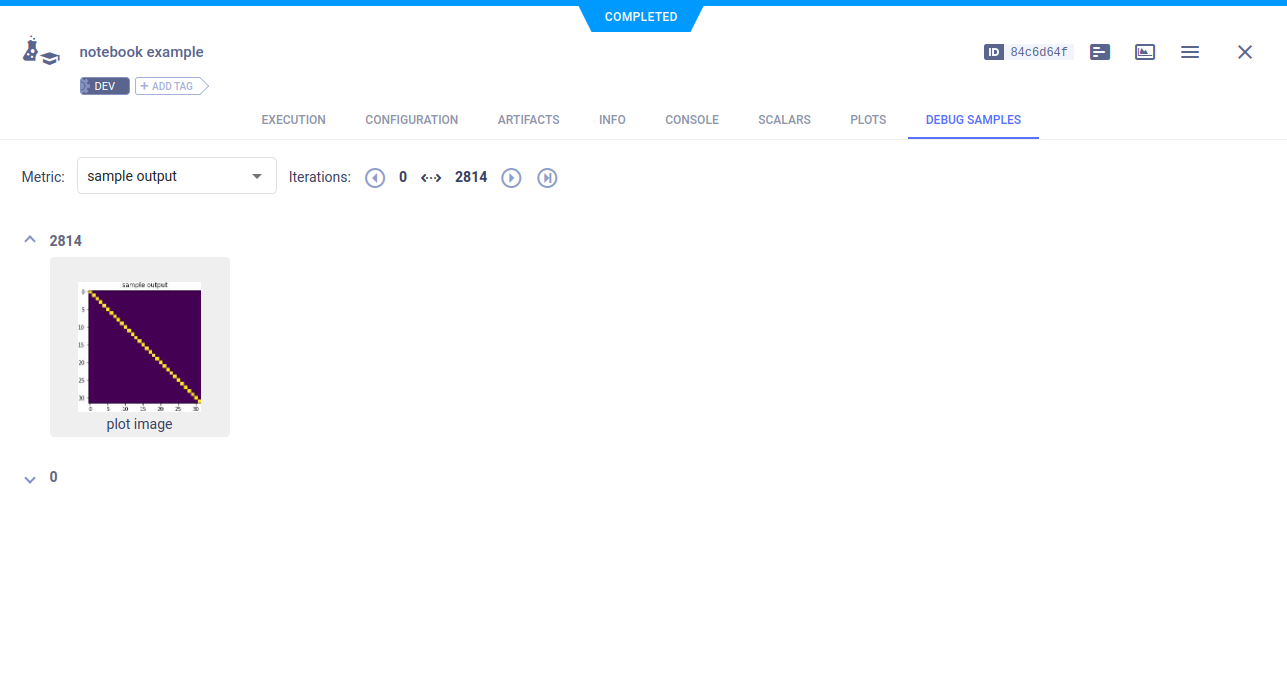This screenshot has width=1287, height=682.
Task: Open the sample output plot thumbnail
Action: (x=140, y=345)
